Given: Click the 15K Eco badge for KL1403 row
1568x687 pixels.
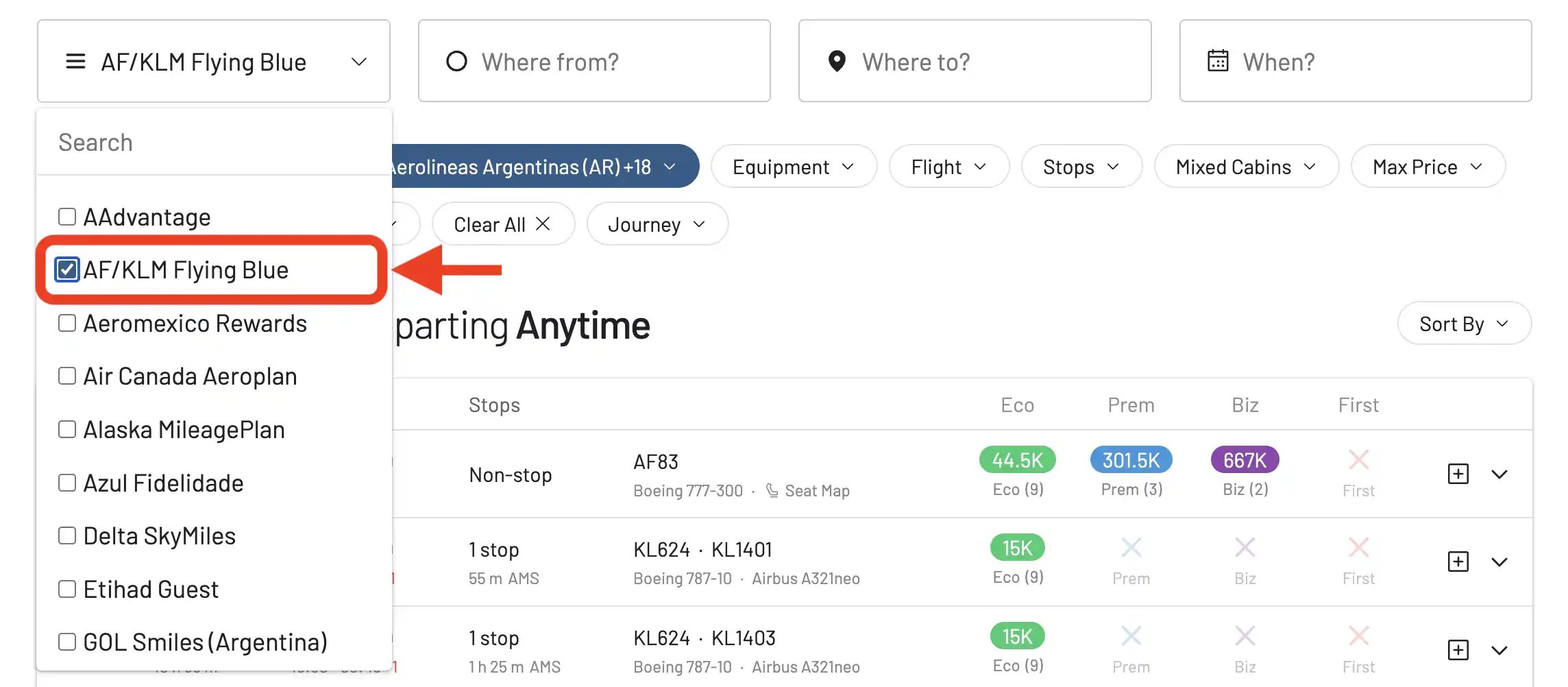Looking at the screenshot, I should click(x=1018, y=636).
